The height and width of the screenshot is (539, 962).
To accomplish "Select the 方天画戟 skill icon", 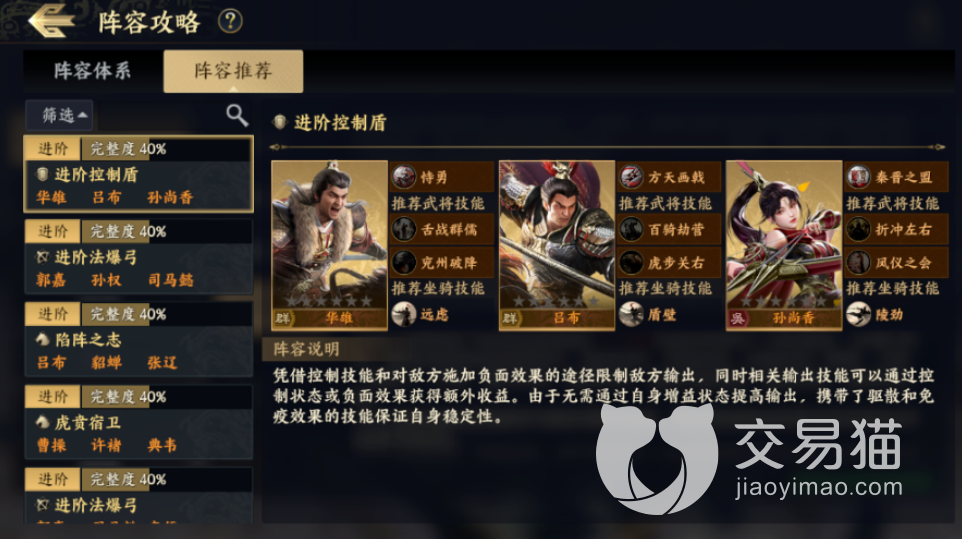I will (631, 177).
